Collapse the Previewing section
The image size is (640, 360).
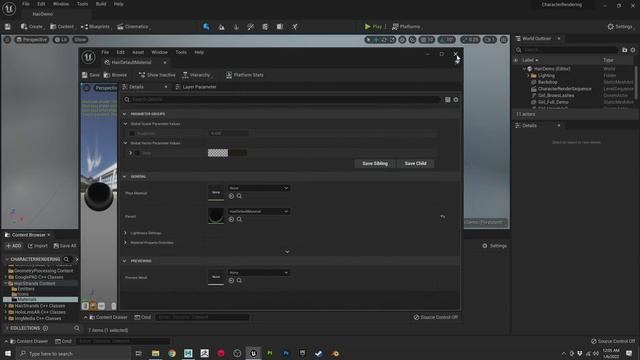pos(124,261)
